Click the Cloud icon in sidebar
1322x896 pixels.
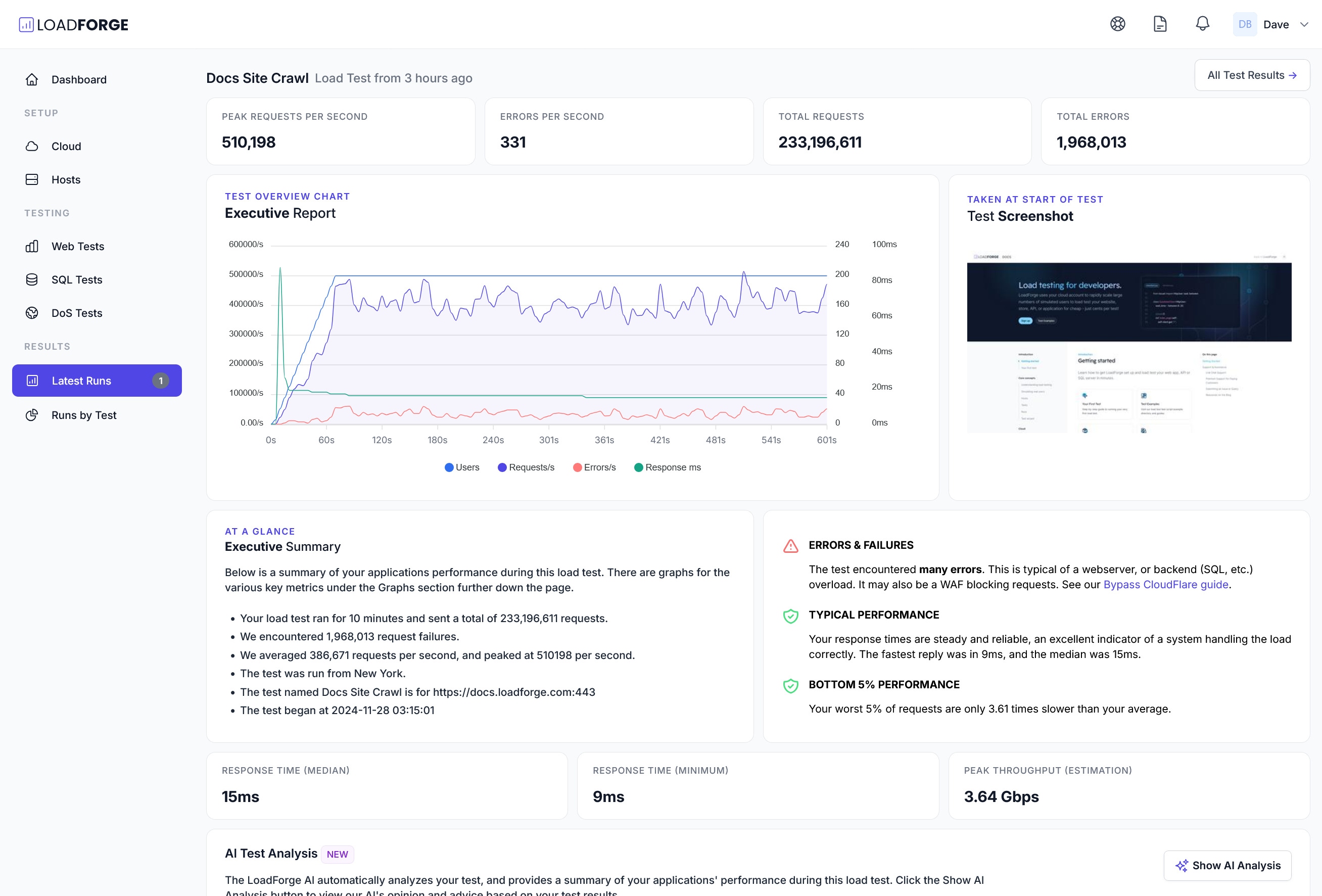[32, 146]
